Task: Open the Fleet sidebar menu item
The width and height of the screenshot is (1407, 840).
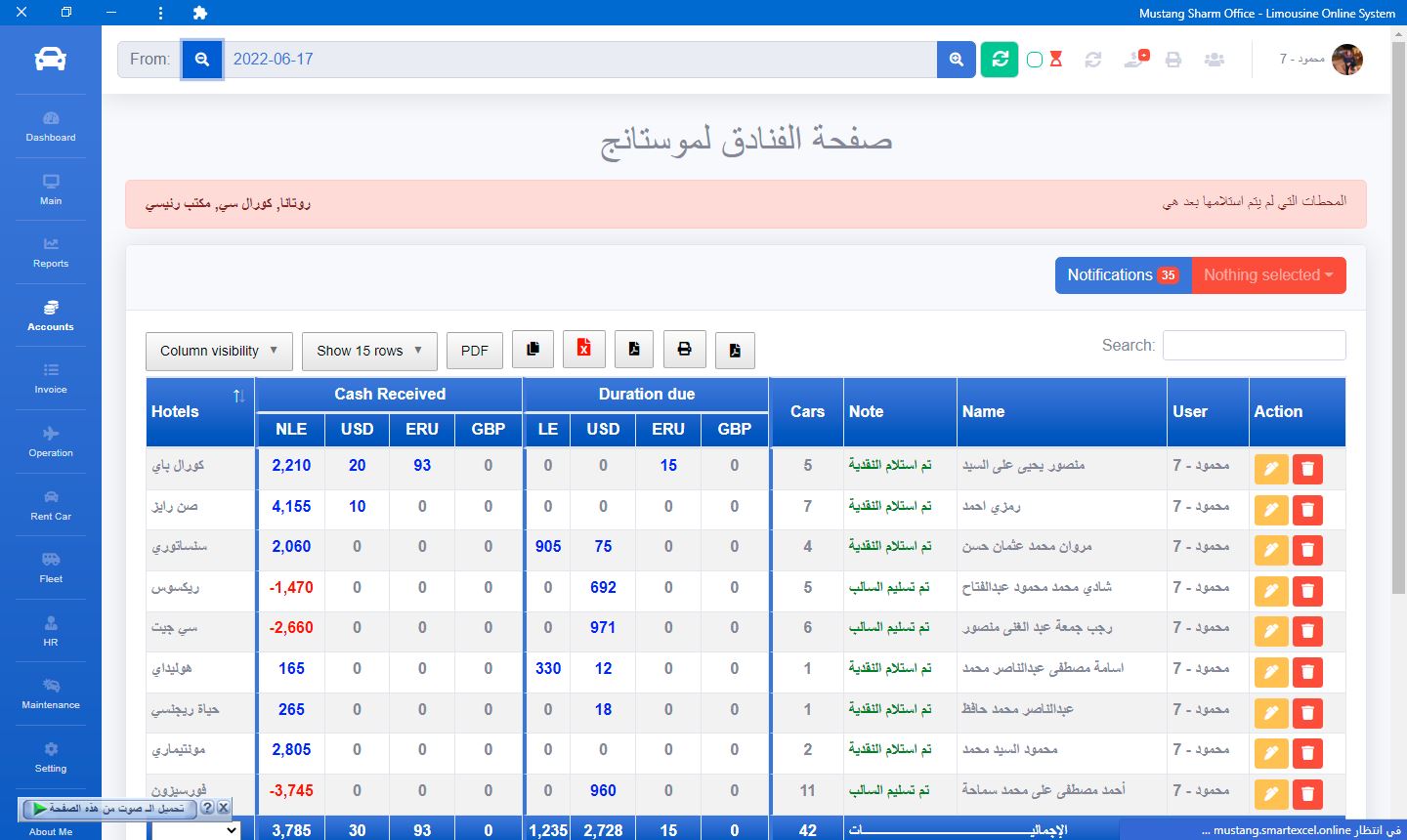Action: point(51,567)
